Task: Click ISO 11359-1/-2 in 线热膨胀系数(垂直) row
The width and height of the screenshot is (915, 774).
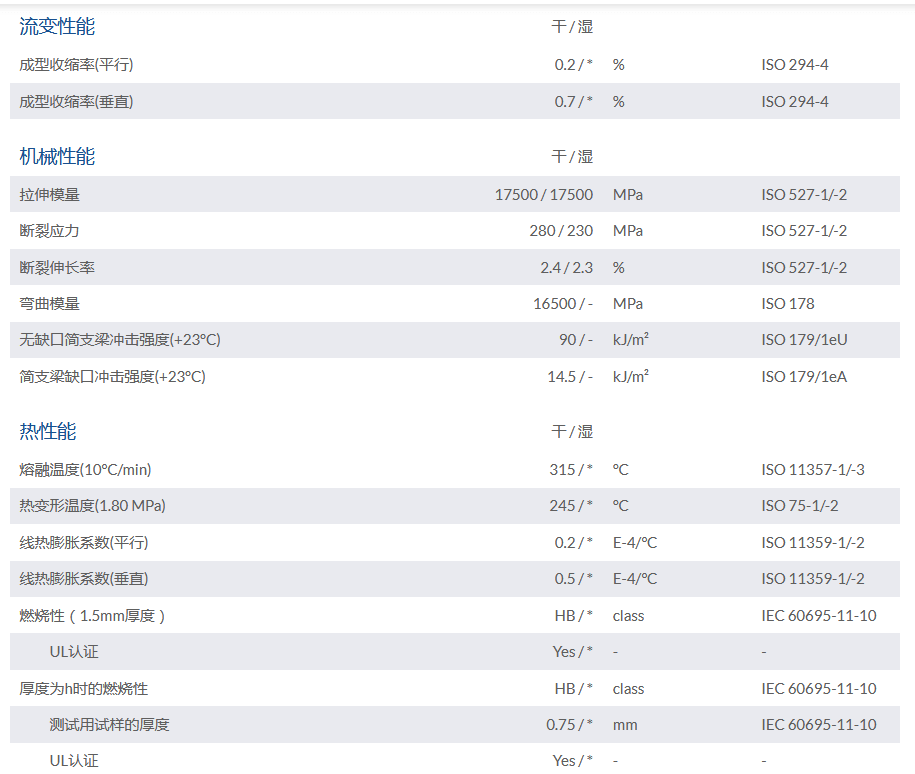Action: pyautogui.click(x=812, y=579)
